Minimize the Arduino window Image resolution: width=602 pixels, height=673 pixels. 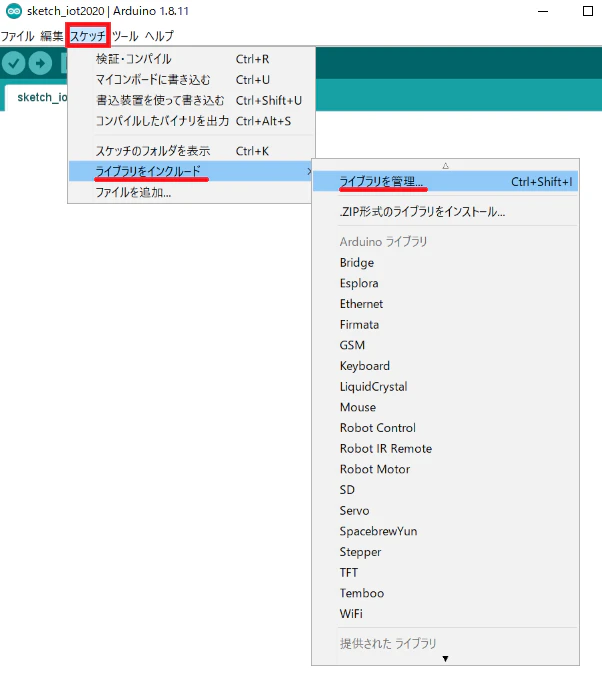pyautogui.click(x=543, y=11)
